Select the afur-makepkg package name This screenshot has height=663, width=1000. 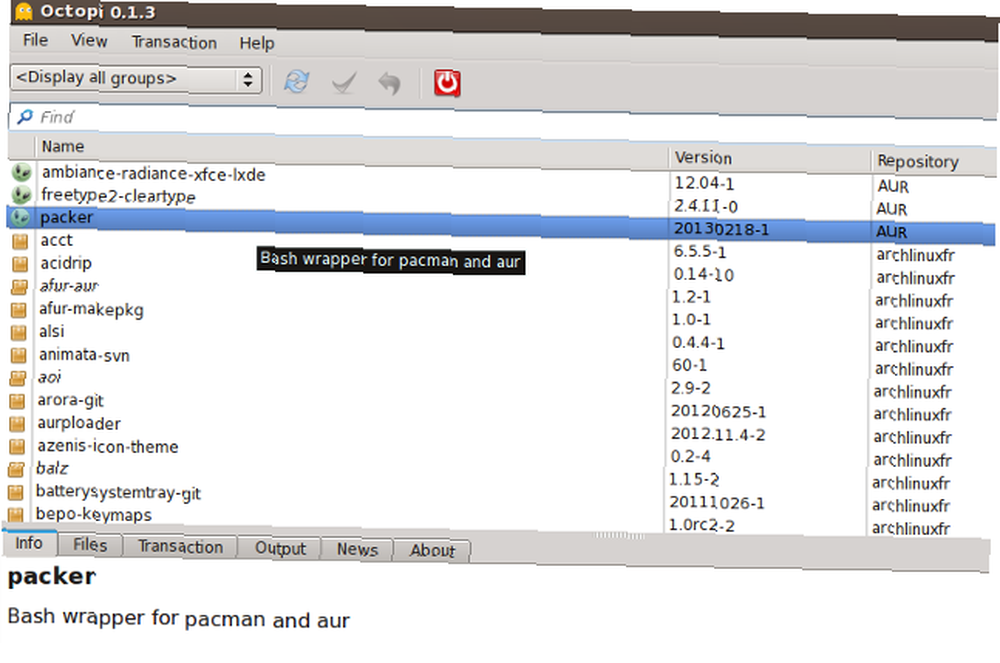(x=91, y=309)
